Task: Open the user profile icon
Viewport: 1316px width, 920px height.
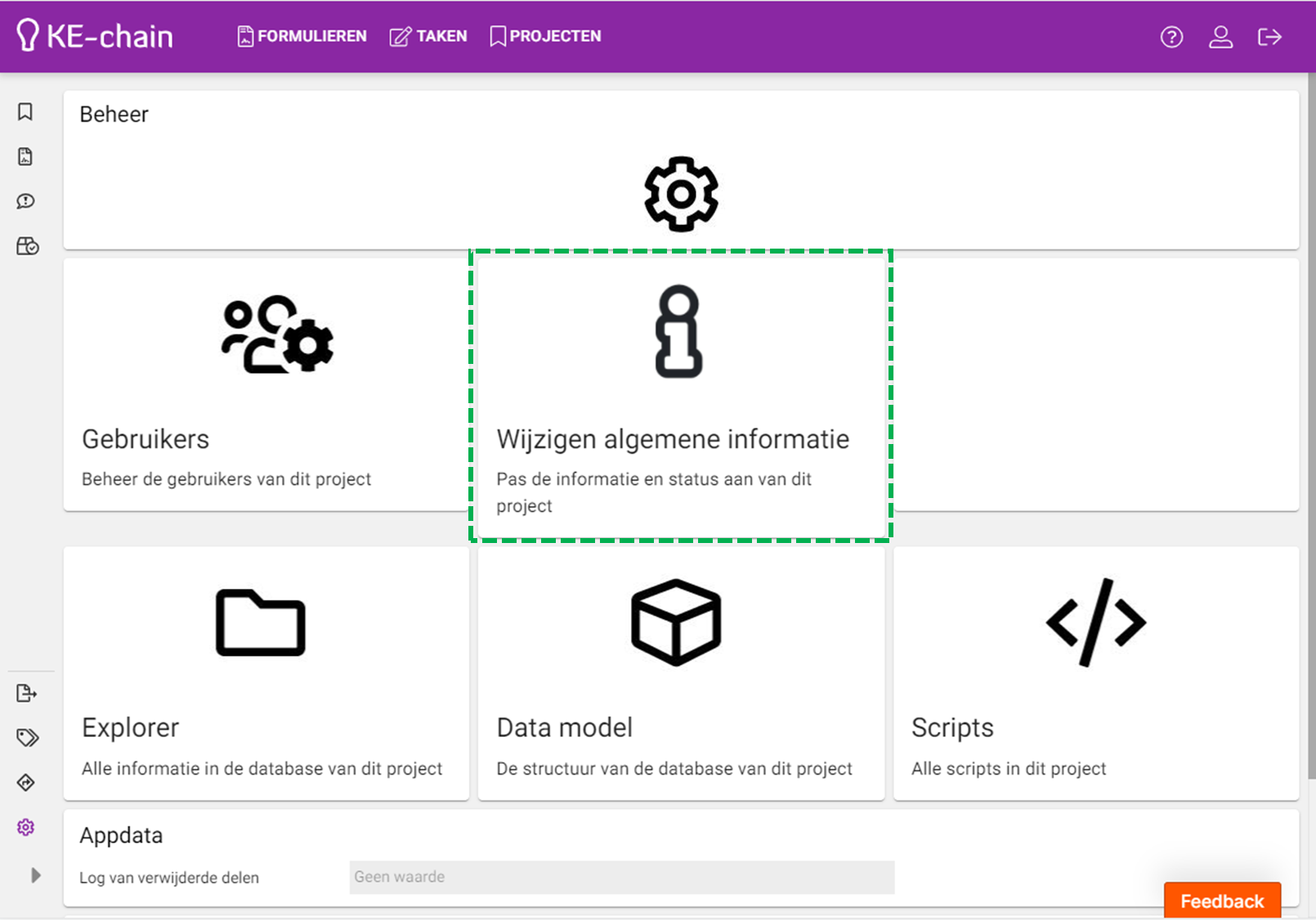Action: [x=1220, y=37]
